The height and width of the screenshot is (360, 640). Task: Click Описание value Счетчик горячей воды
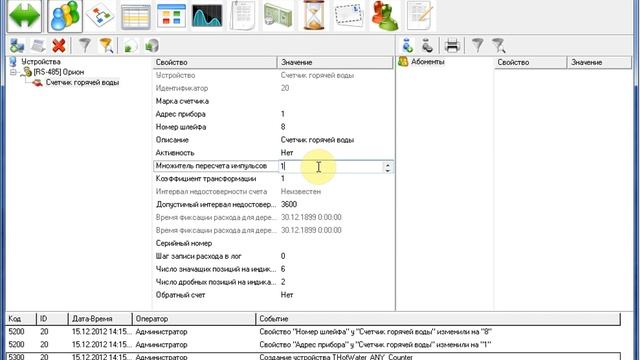coord(317,140)
